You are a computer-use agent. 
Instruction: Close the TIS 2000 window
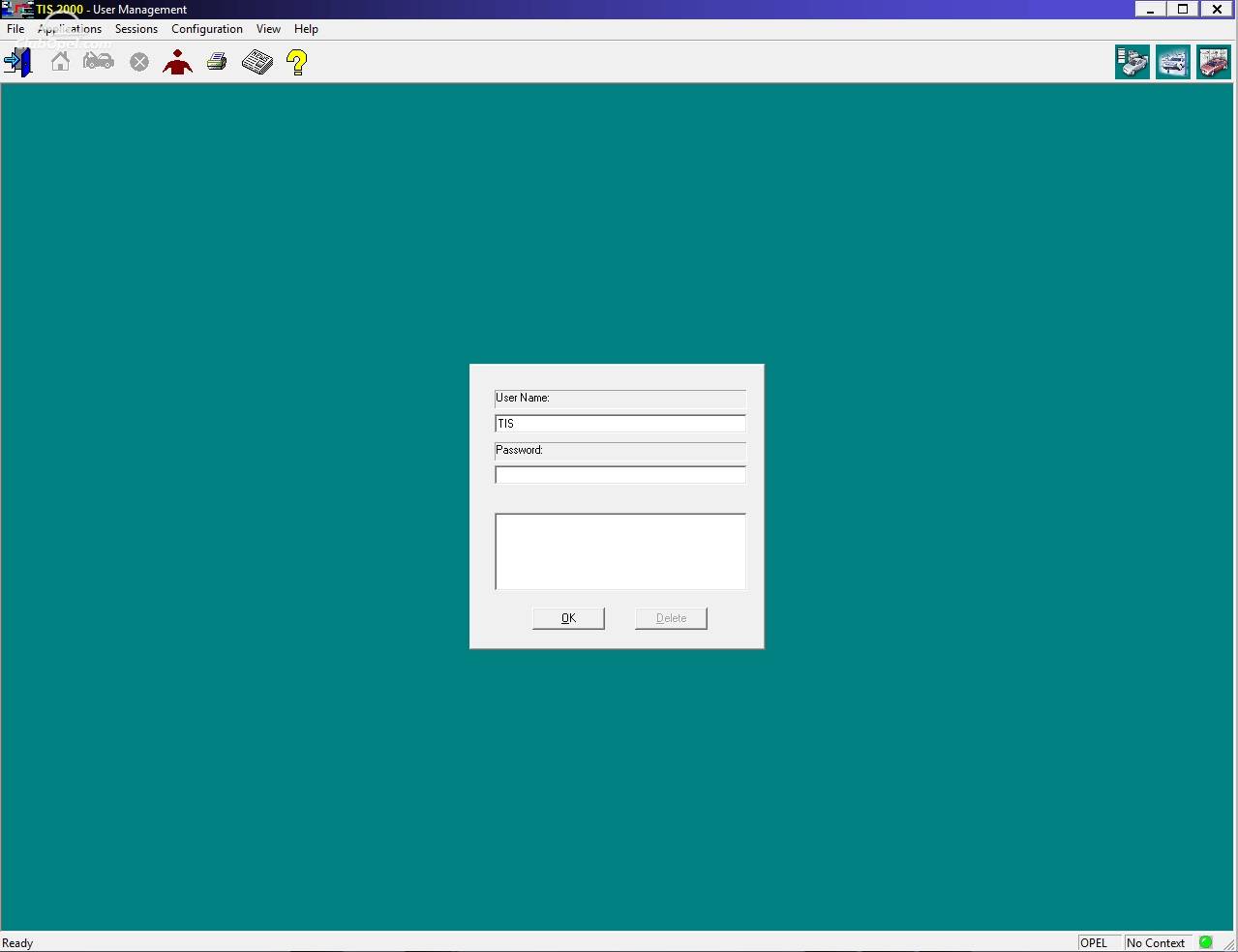click(1217, 10)
